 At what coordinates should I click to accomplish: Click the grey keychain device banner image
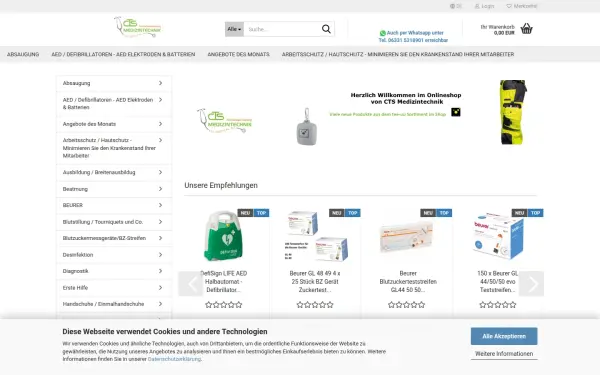click(x=306, y=127)
